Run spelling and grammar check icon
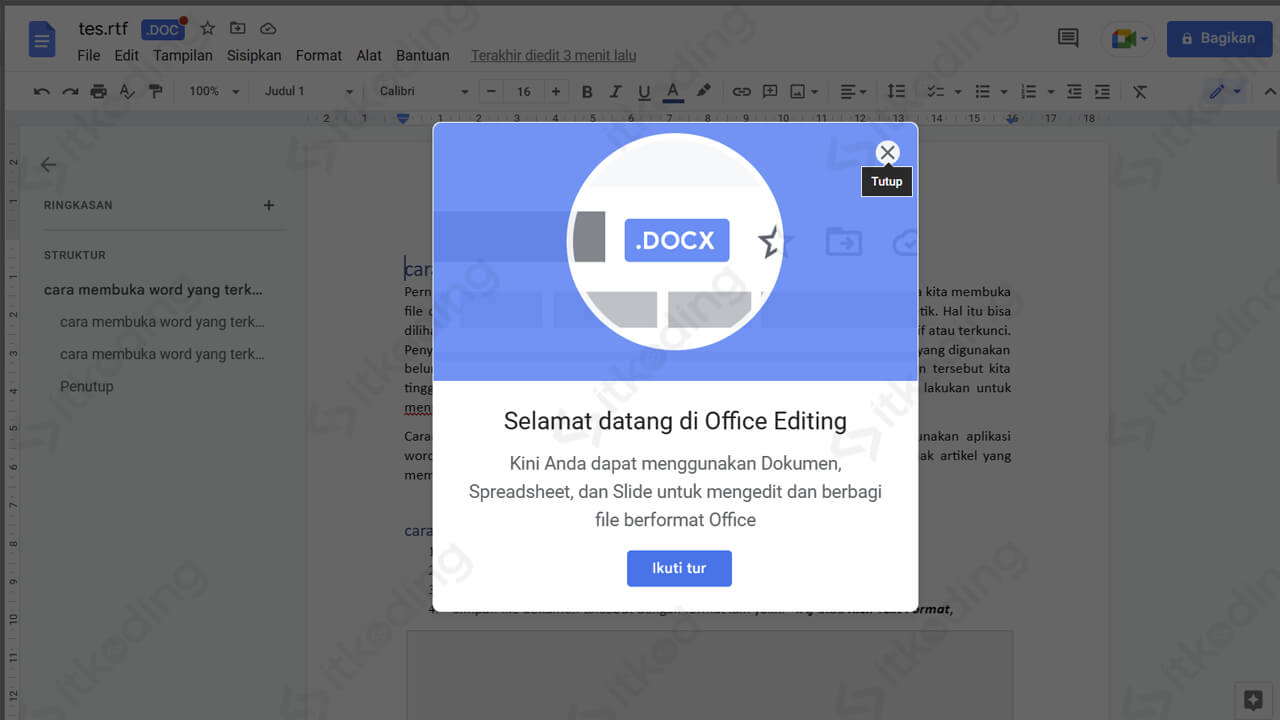The width and height of the screenshot is (1280, 720). point(127,91)
